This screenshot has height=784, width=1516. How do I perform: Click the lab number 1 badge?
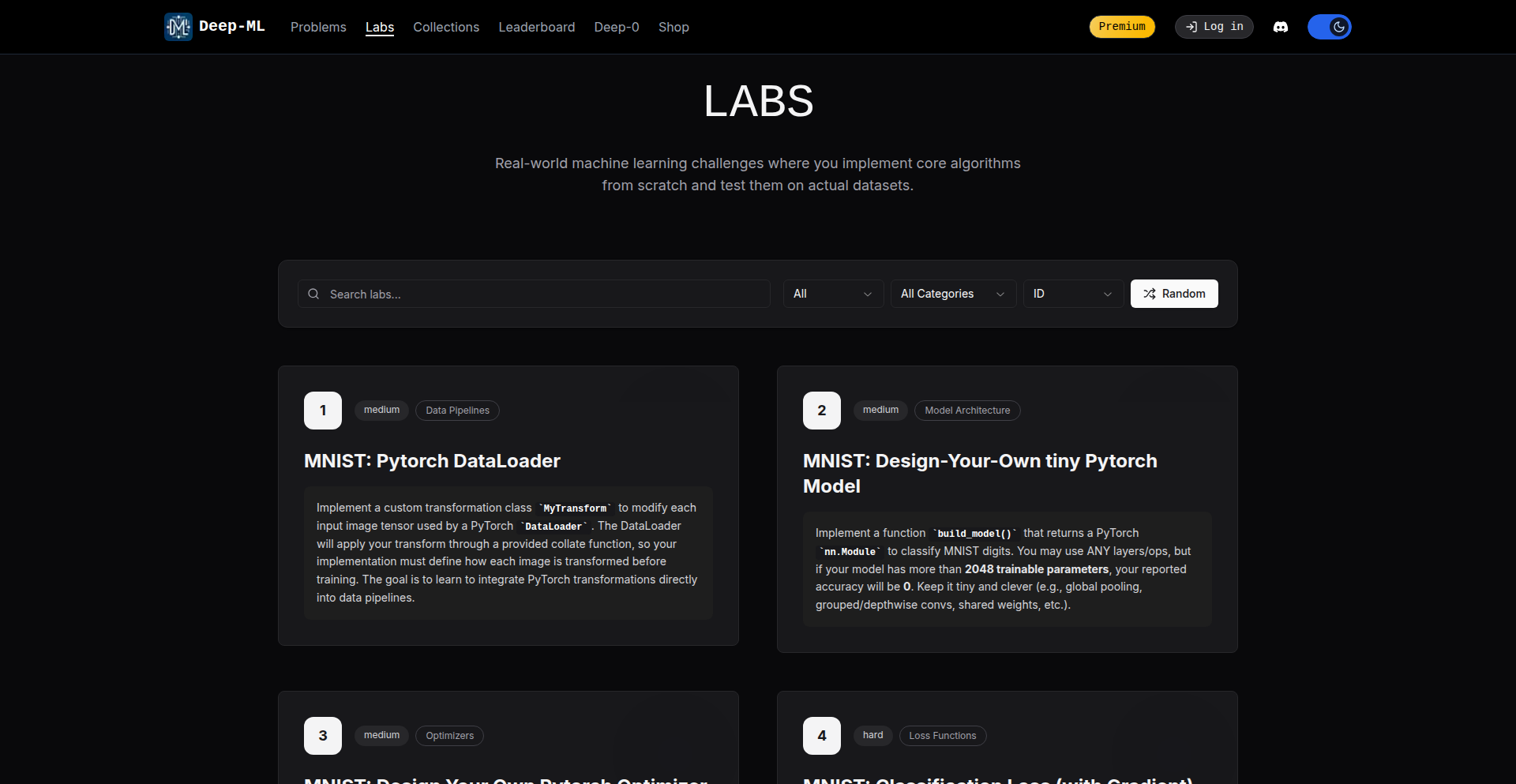pos(323,411)
